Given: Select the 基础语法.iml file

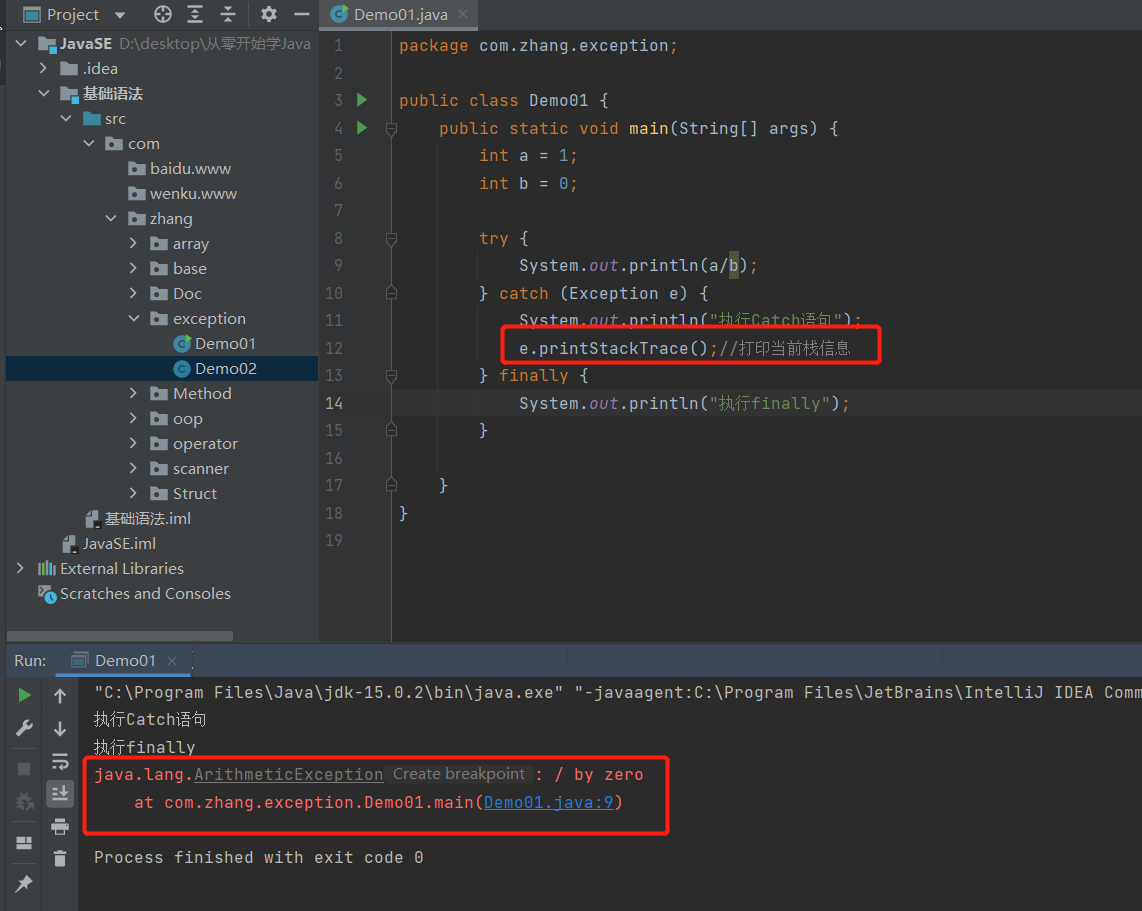Looking at the screenshot, I should pyautogui.click(x=138, y=518).
